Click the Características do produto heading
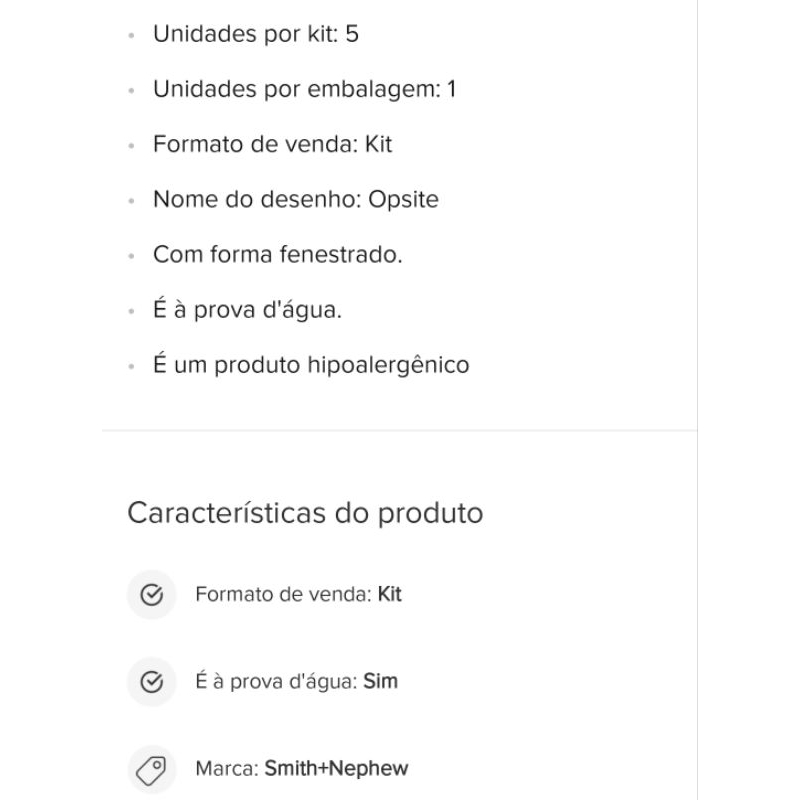 (x=305, y=513)
